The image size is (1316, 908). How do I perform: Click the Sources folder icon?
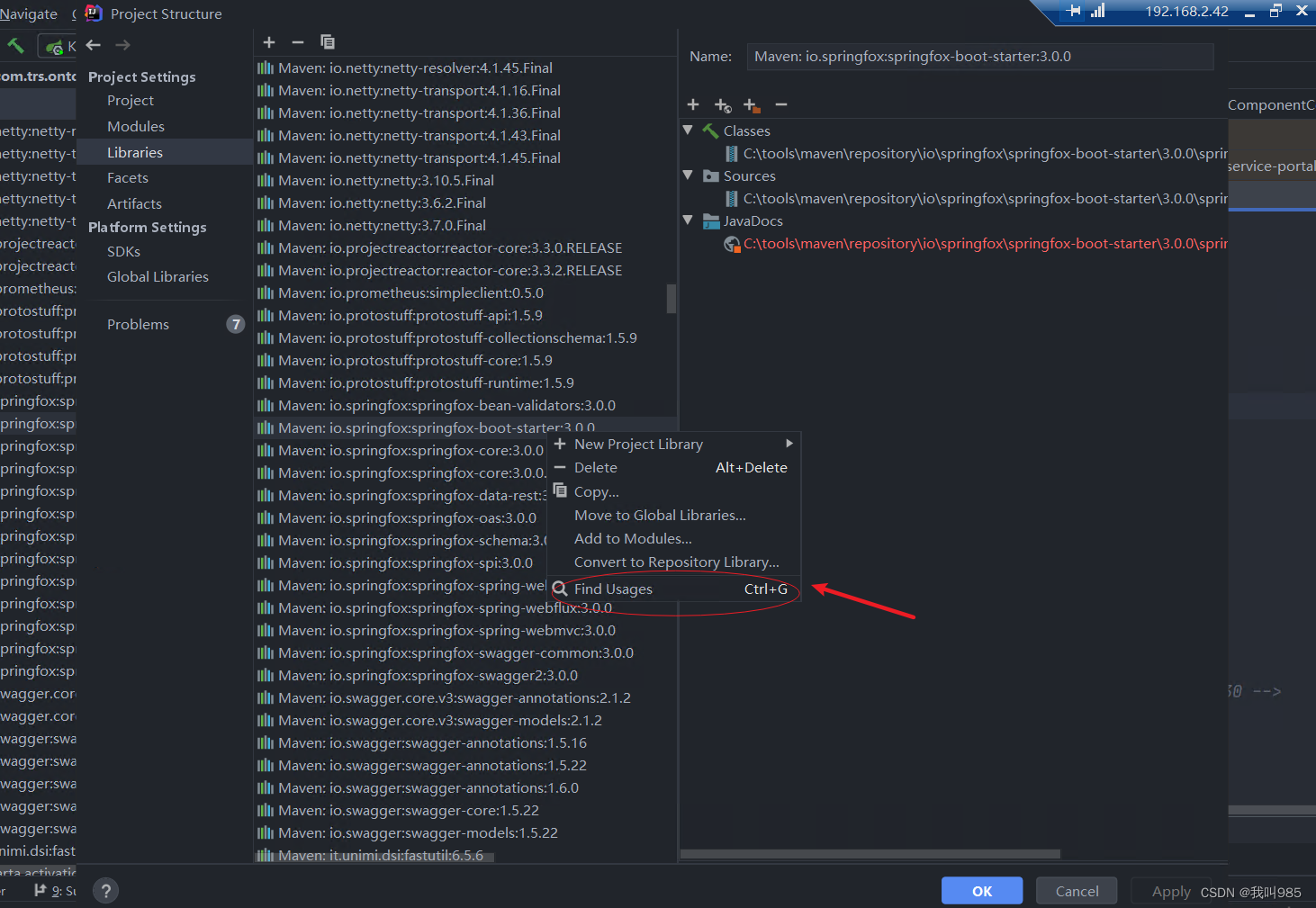click(x=711, y=176)
